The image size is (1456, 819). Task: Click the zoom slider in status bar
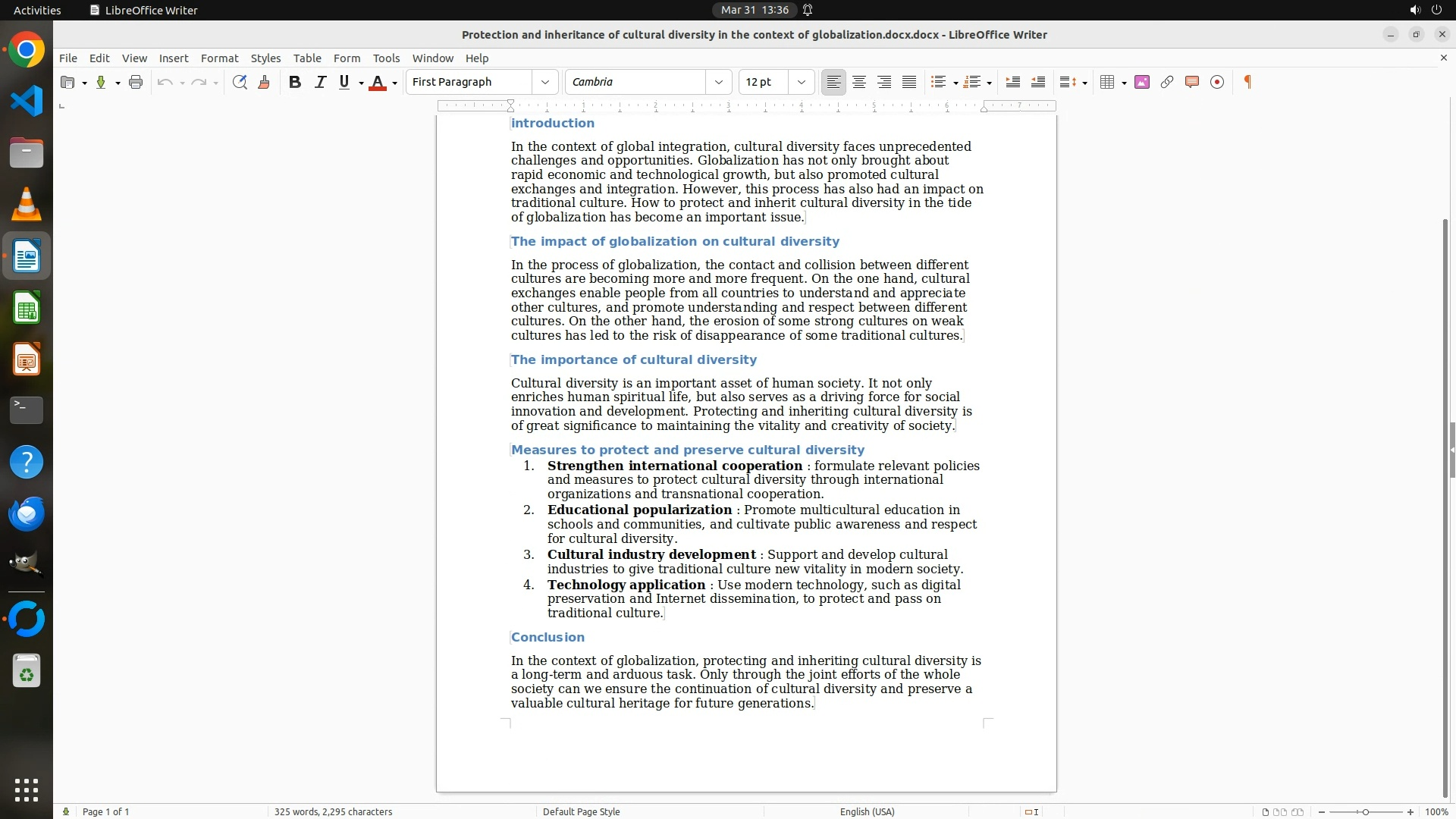coord(1365,811)
